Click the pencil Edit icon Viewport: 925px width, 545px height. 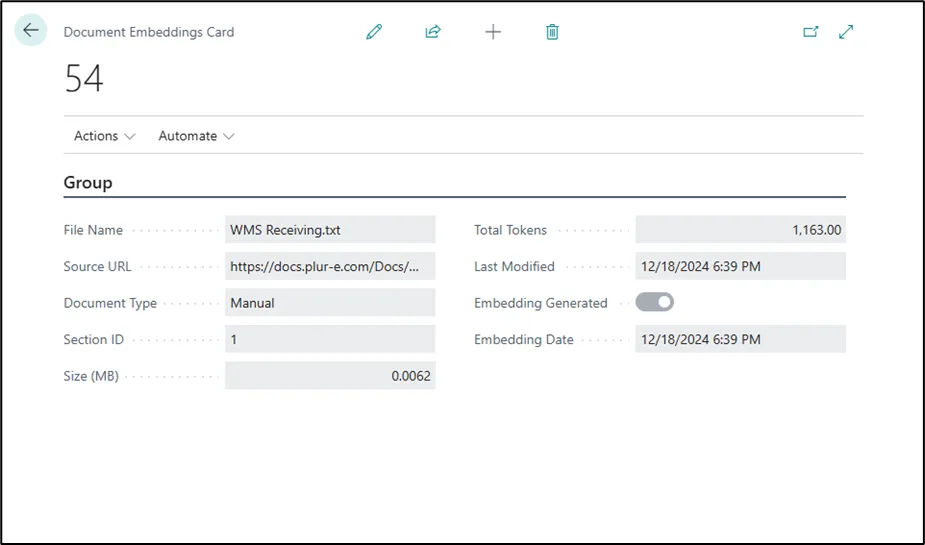[x=374, y=32]
